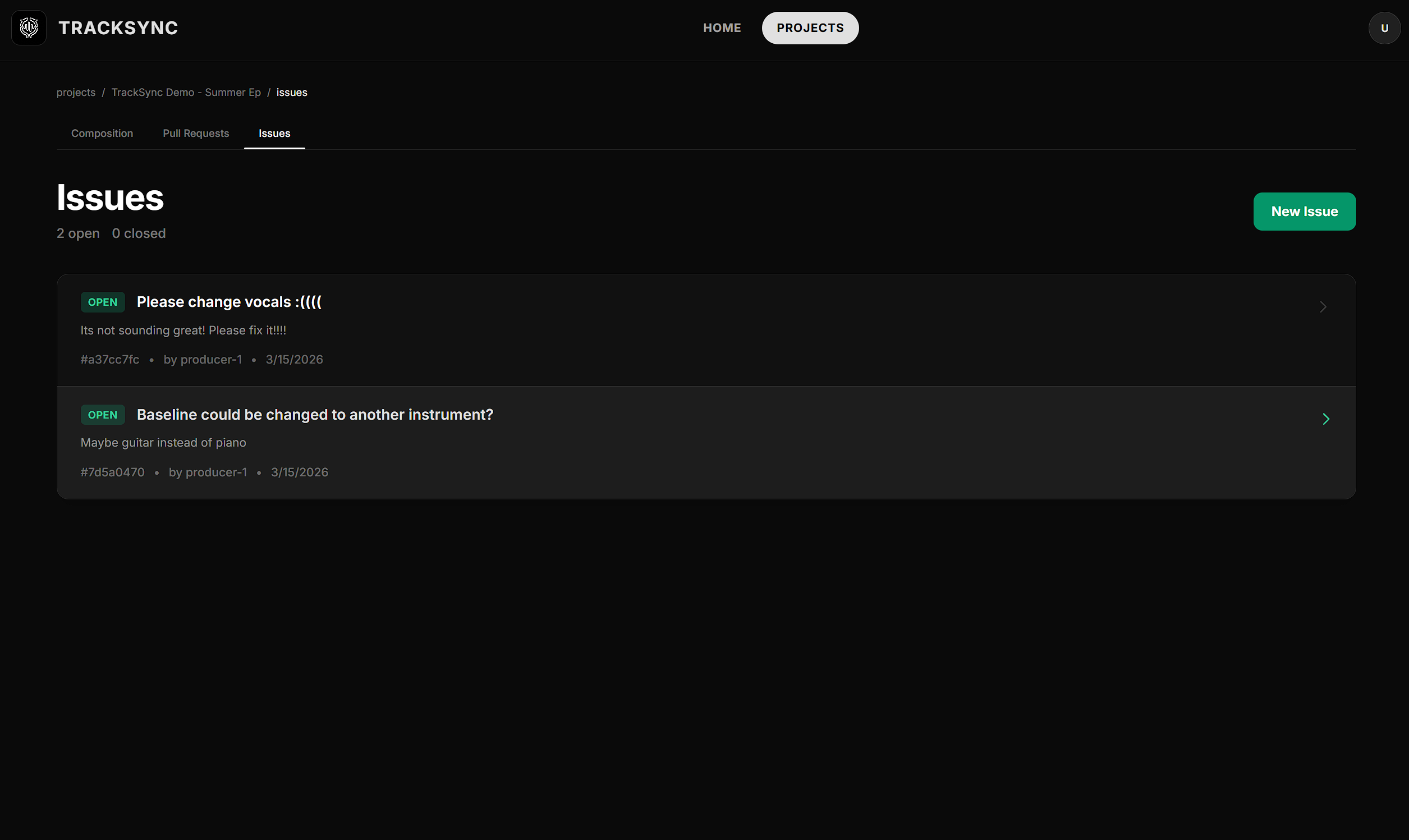Switch to the Pull Requests tab

[x=196, y=134]
